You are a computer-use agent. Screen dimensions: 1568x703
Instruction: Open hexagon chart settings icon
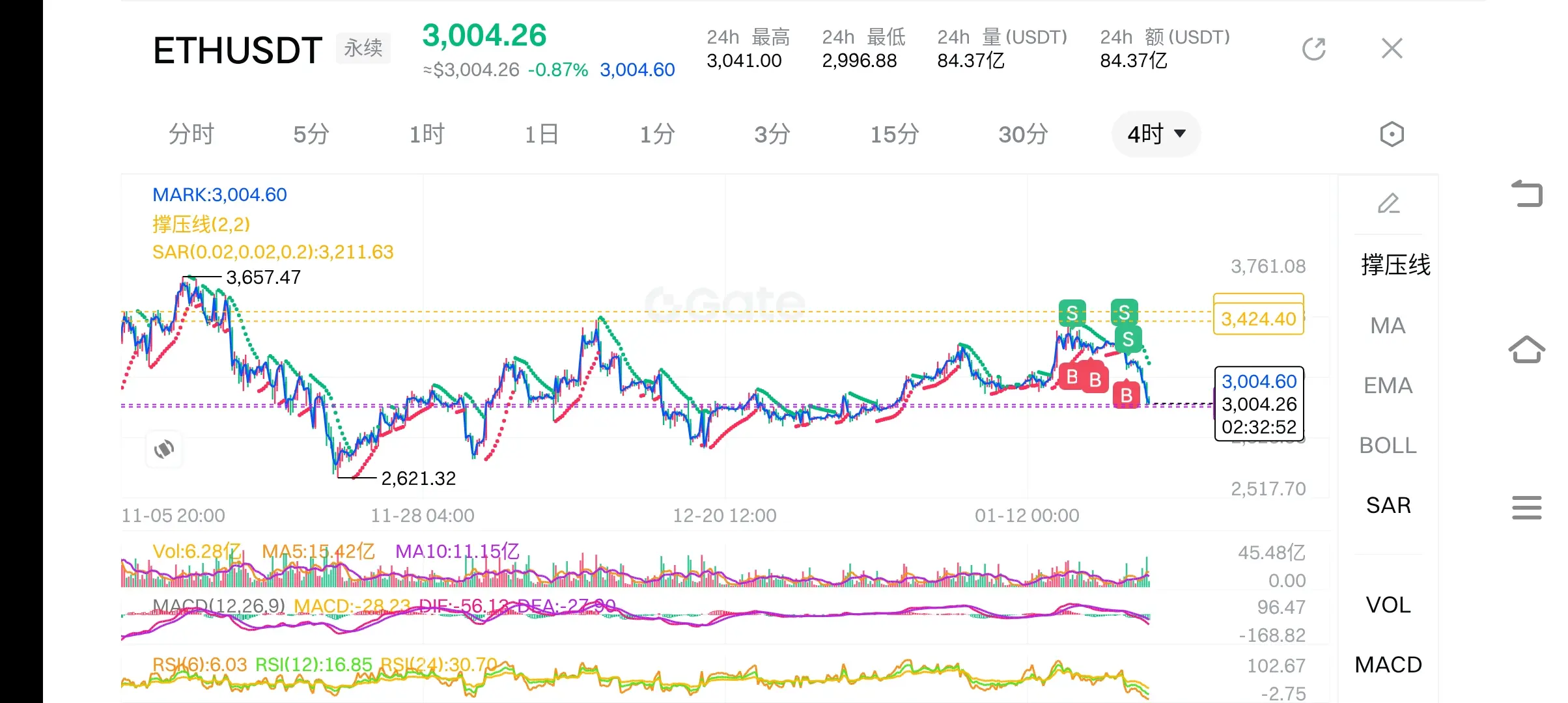(x=1392, y=135)
